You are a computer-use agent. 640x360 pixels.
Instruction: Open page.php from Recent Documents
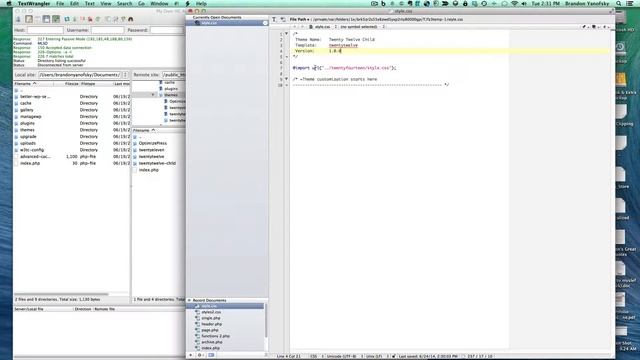[210, 330]
